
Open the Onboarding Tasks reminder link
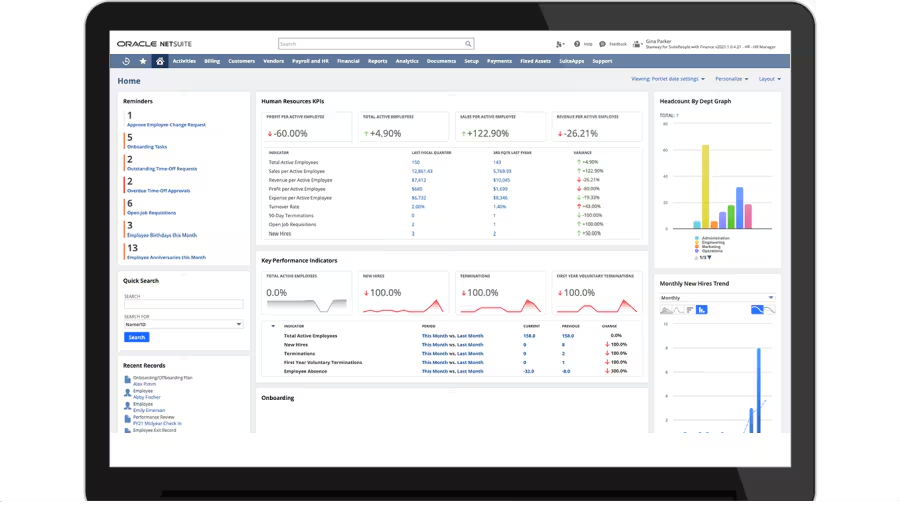coord(147,147)
